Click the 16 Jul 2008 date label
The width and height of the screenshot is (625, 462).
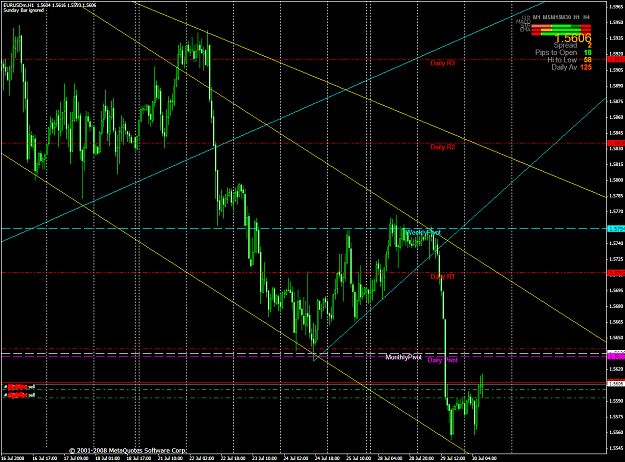[x=14, y=458]
